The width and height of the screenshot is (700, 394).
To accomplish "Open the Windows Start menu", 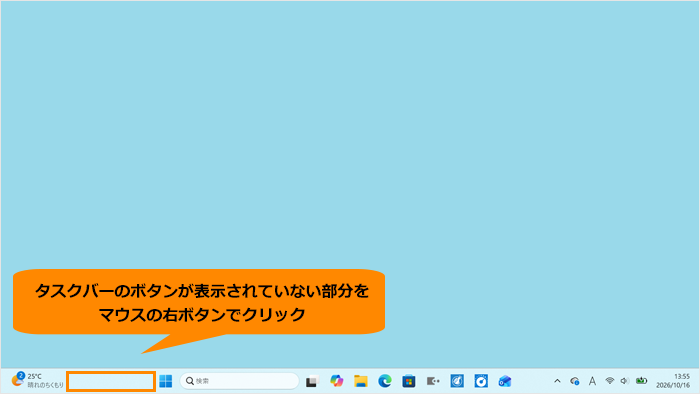I will point(166,381).
